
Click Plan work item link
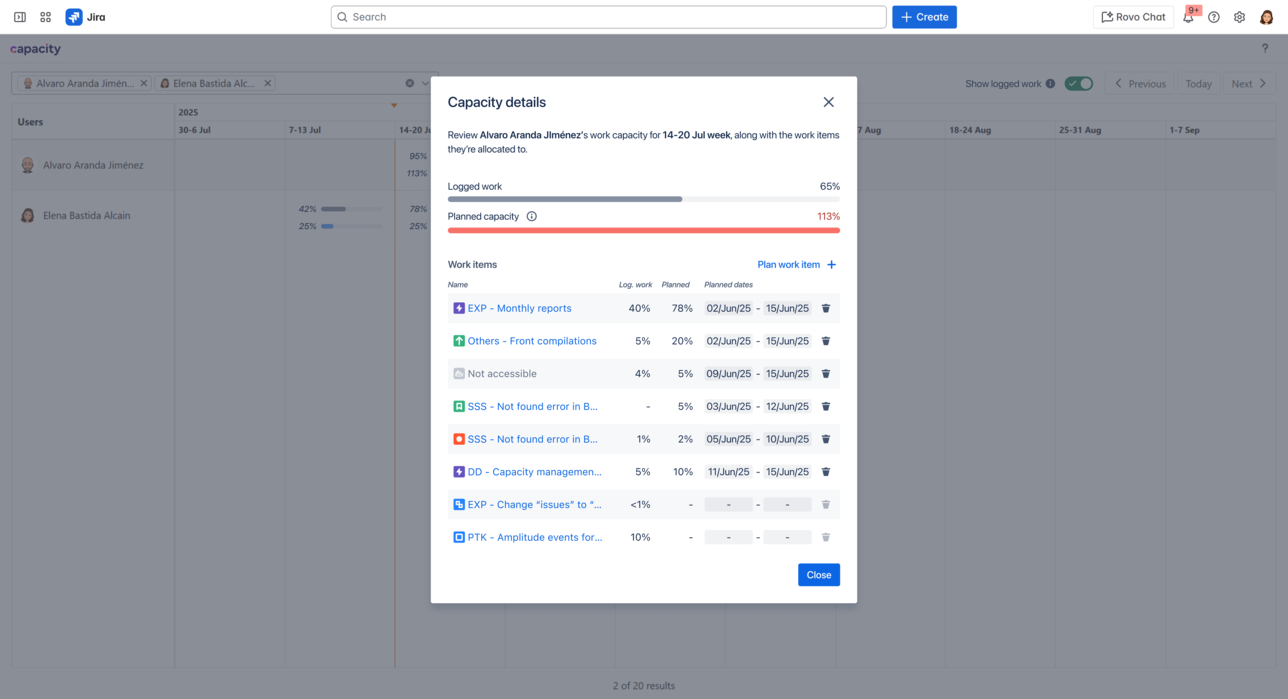tap(789, 265)
